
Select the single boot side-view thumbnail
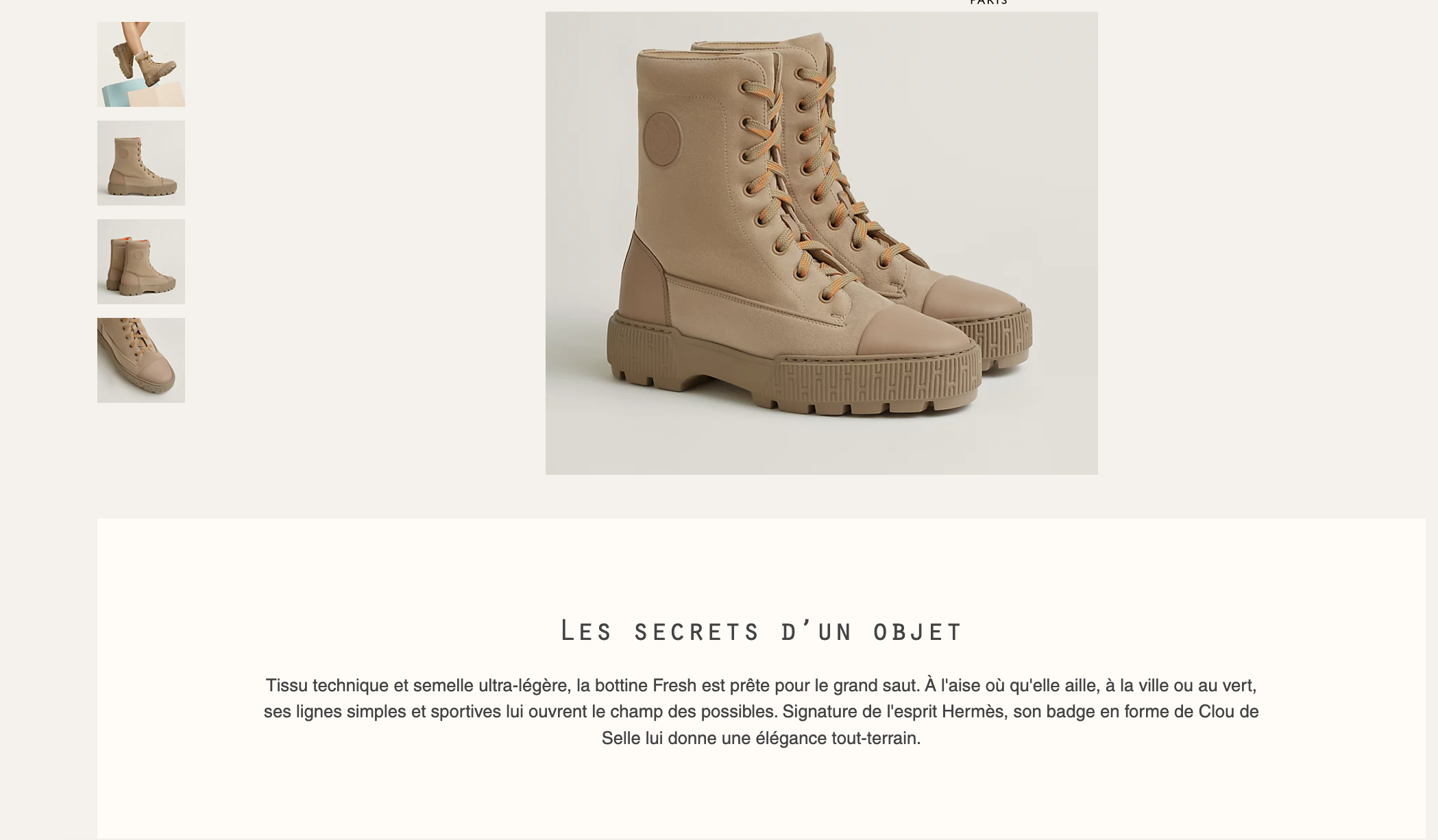141,163
